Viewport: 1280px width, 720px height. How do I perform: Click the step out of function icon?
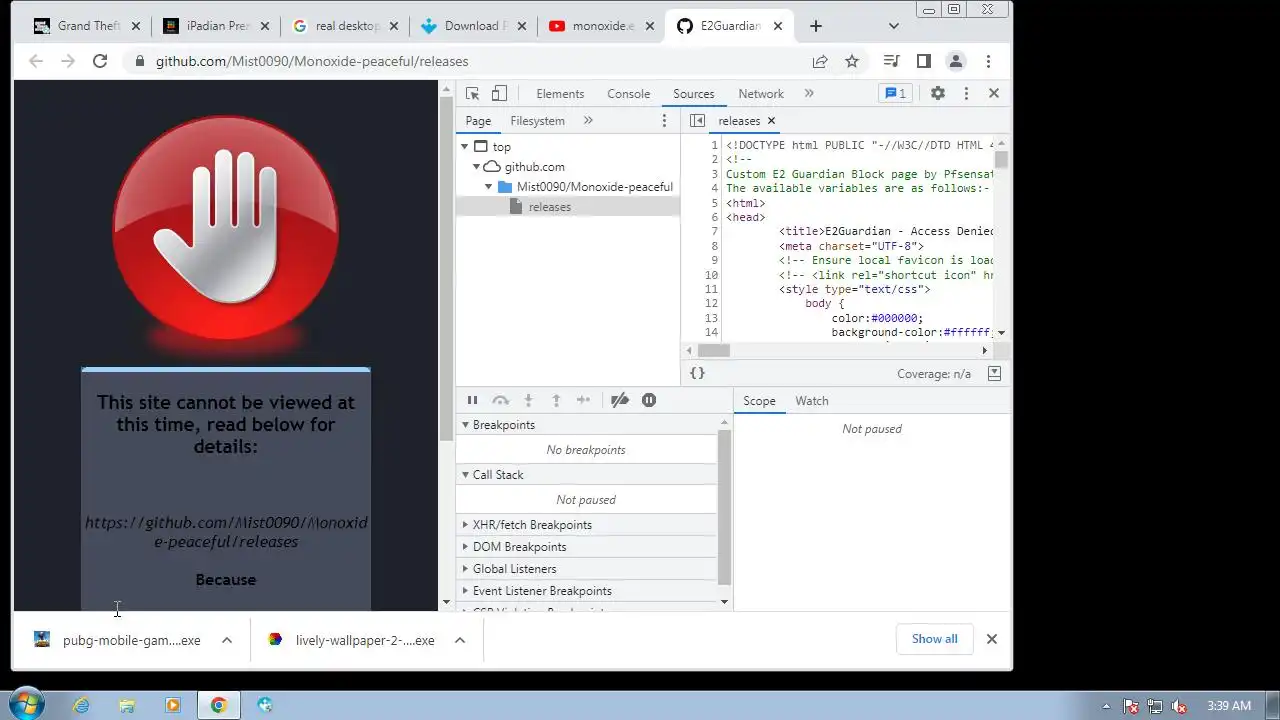[557, 400]
